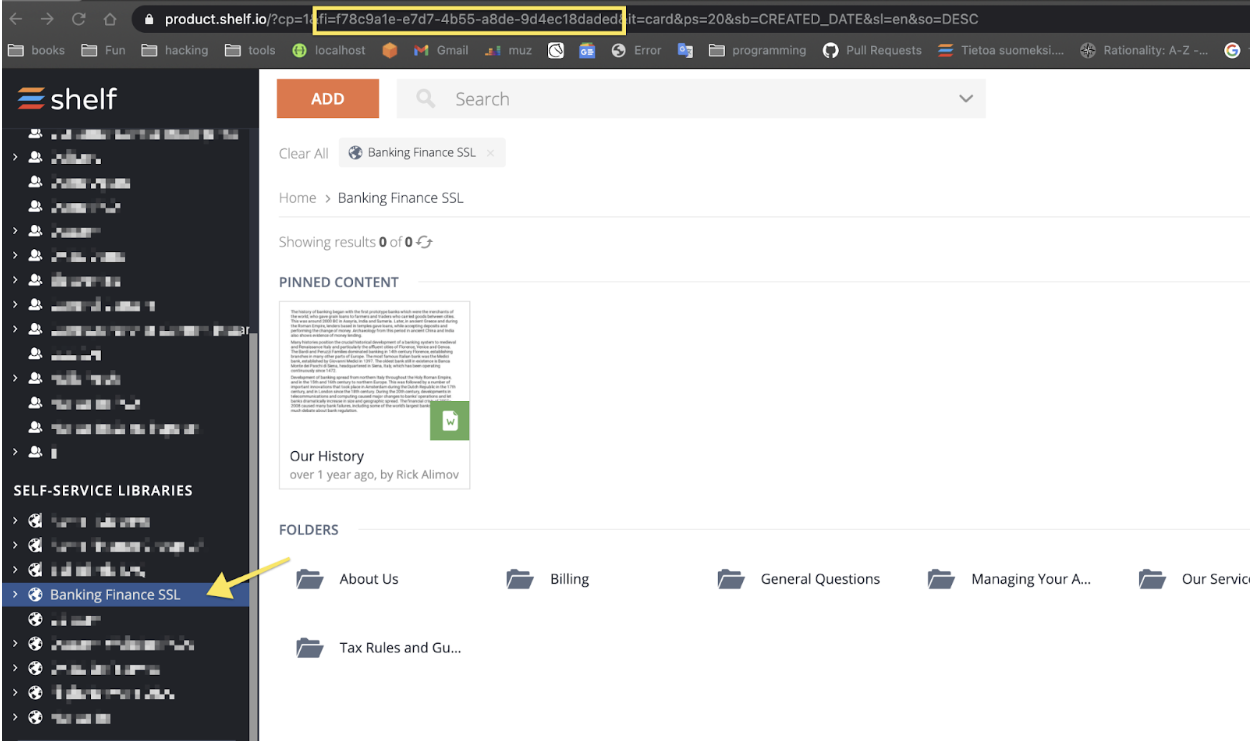
Task: Open the Rationality: A-Z bookmark
Action: coord(1144,50)
